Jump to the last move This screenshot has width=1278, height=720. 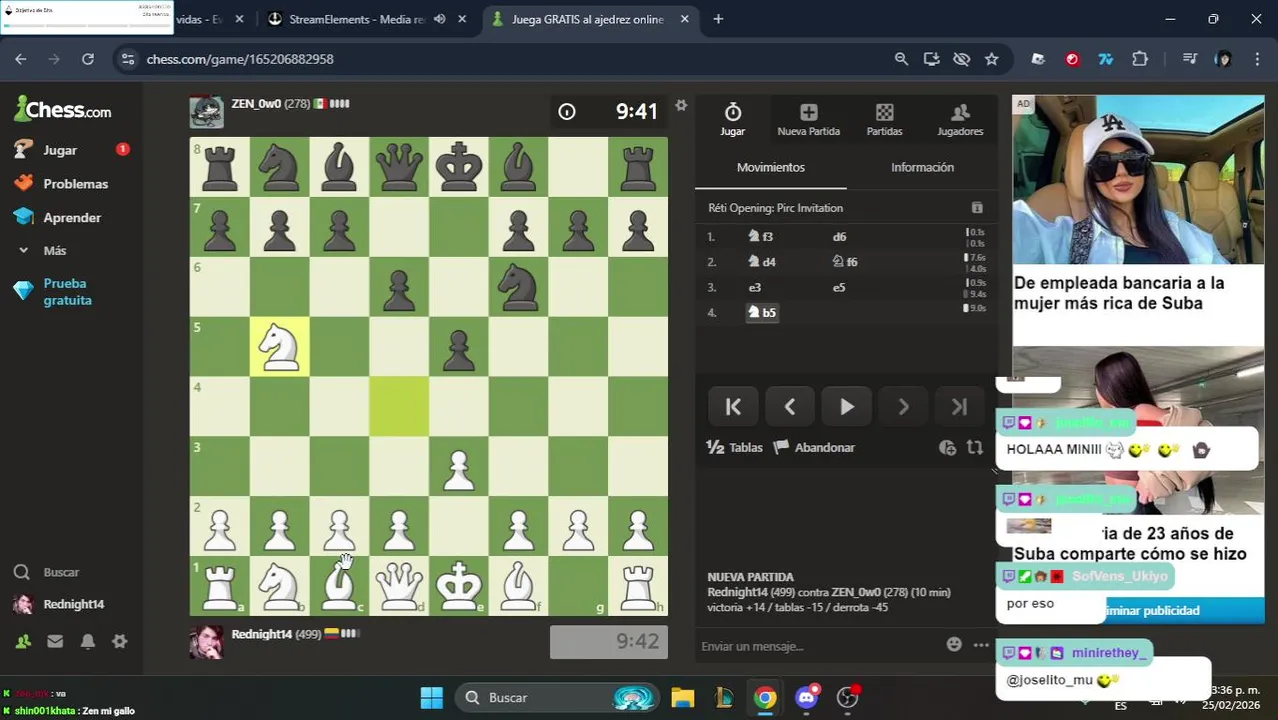point(960,407)
